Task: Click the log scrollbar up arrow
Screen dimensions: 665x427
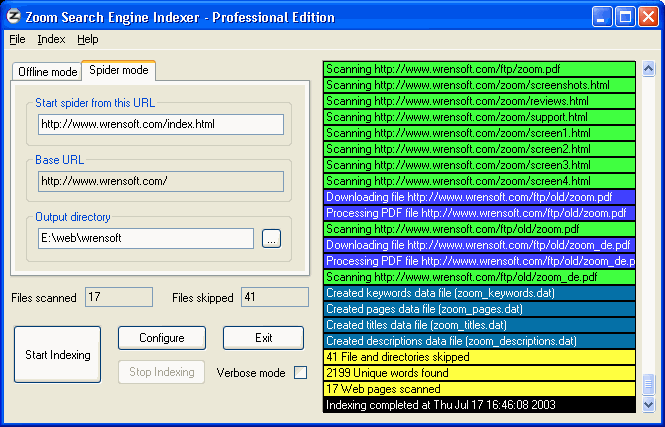Action: point(648,68)
